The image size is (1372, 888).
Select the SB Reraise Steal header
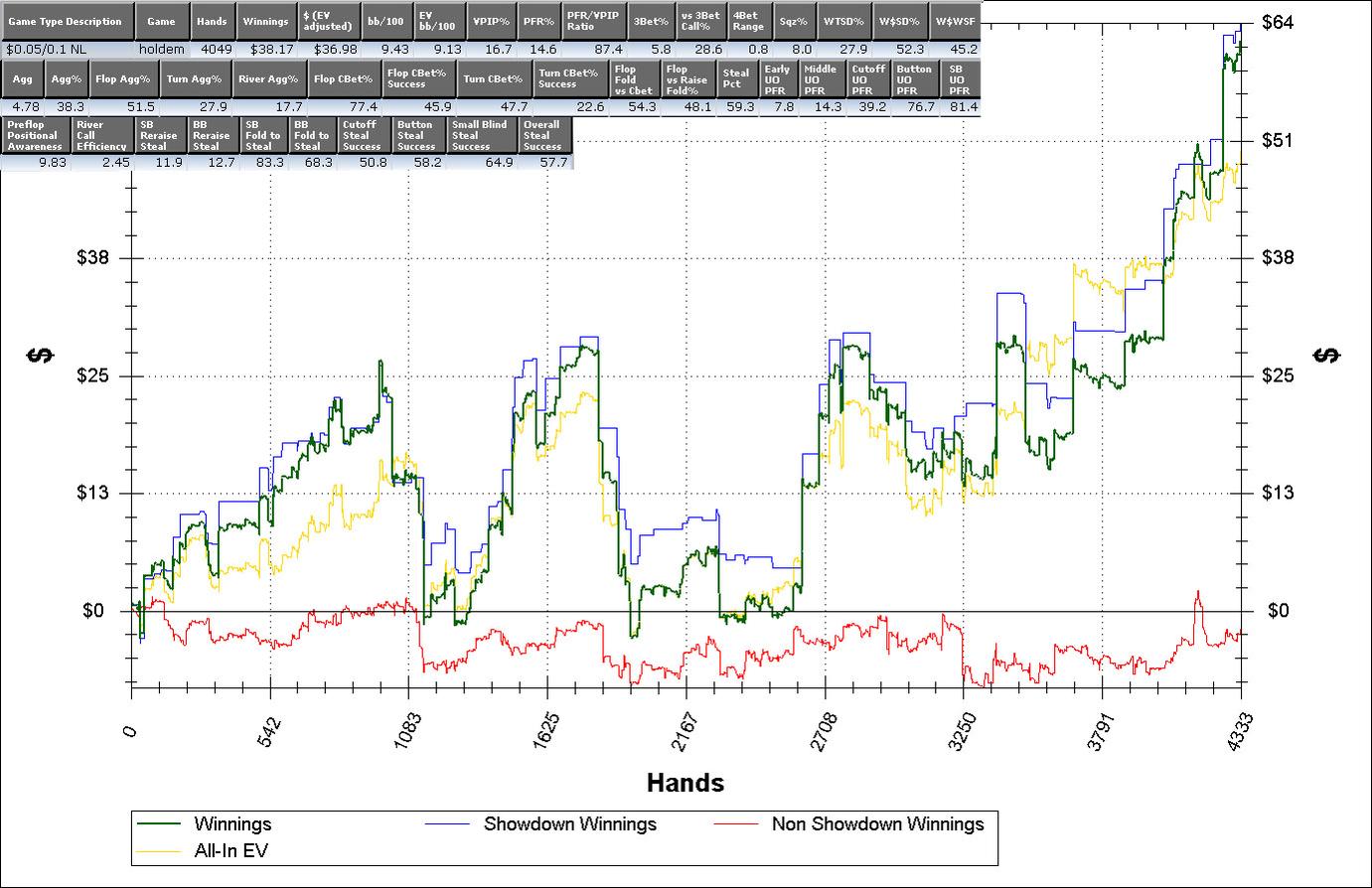point(160,135)
